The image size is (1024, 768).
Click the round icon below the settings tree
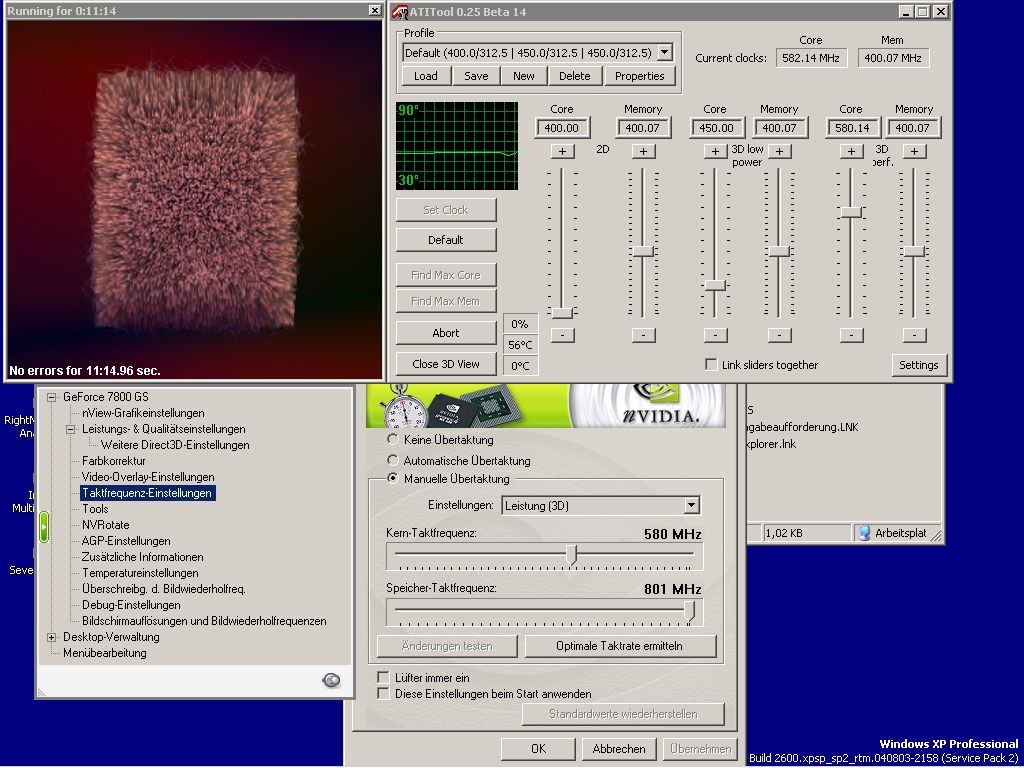pyautogui.click(x=331, y=680)
